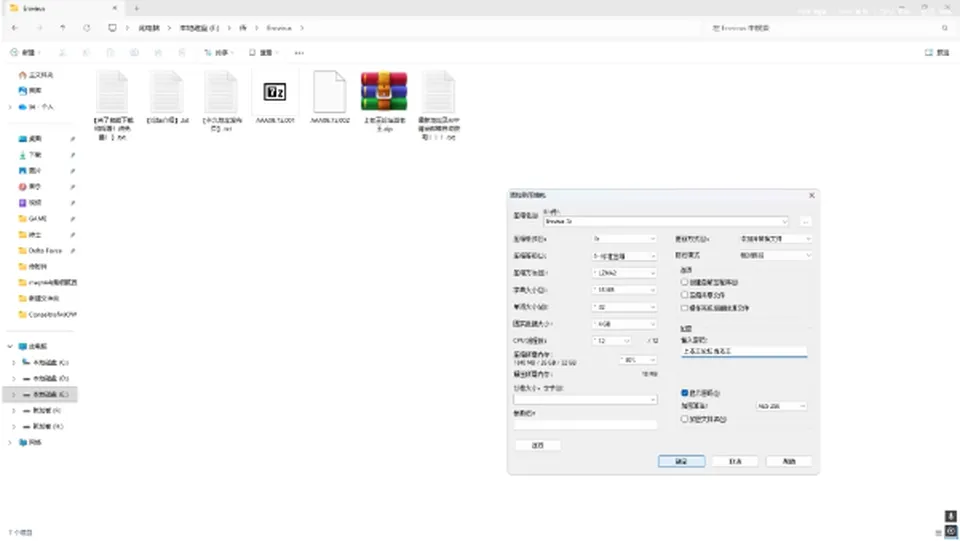Enable the create self-extracting archive checkbox

click(x=684, y=282)
